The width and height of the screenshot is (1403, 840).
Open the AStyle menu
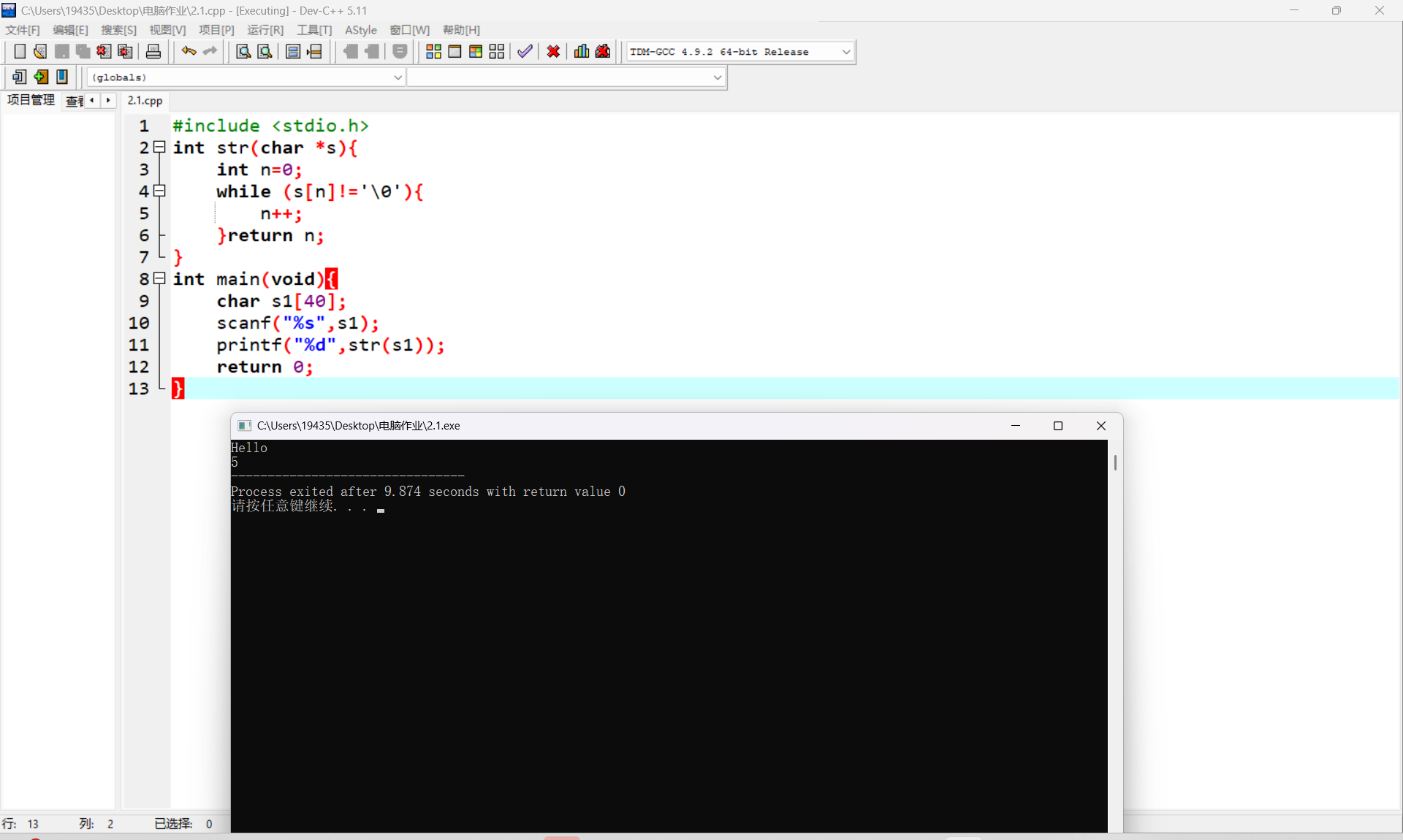coord(360,30)
